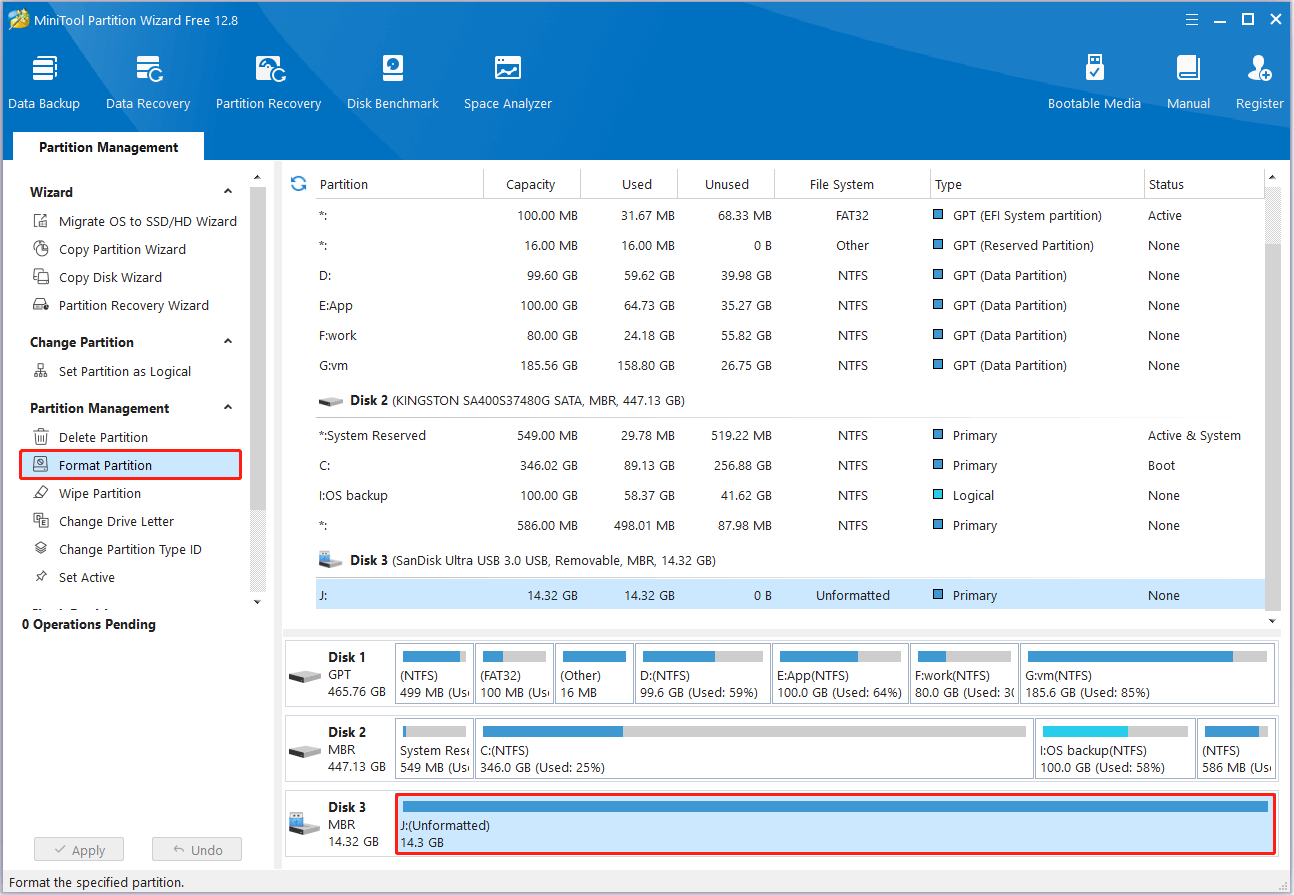Select C:(NTFS) block in the disk map
This screenshot has height=895, width=1294.
754,748
